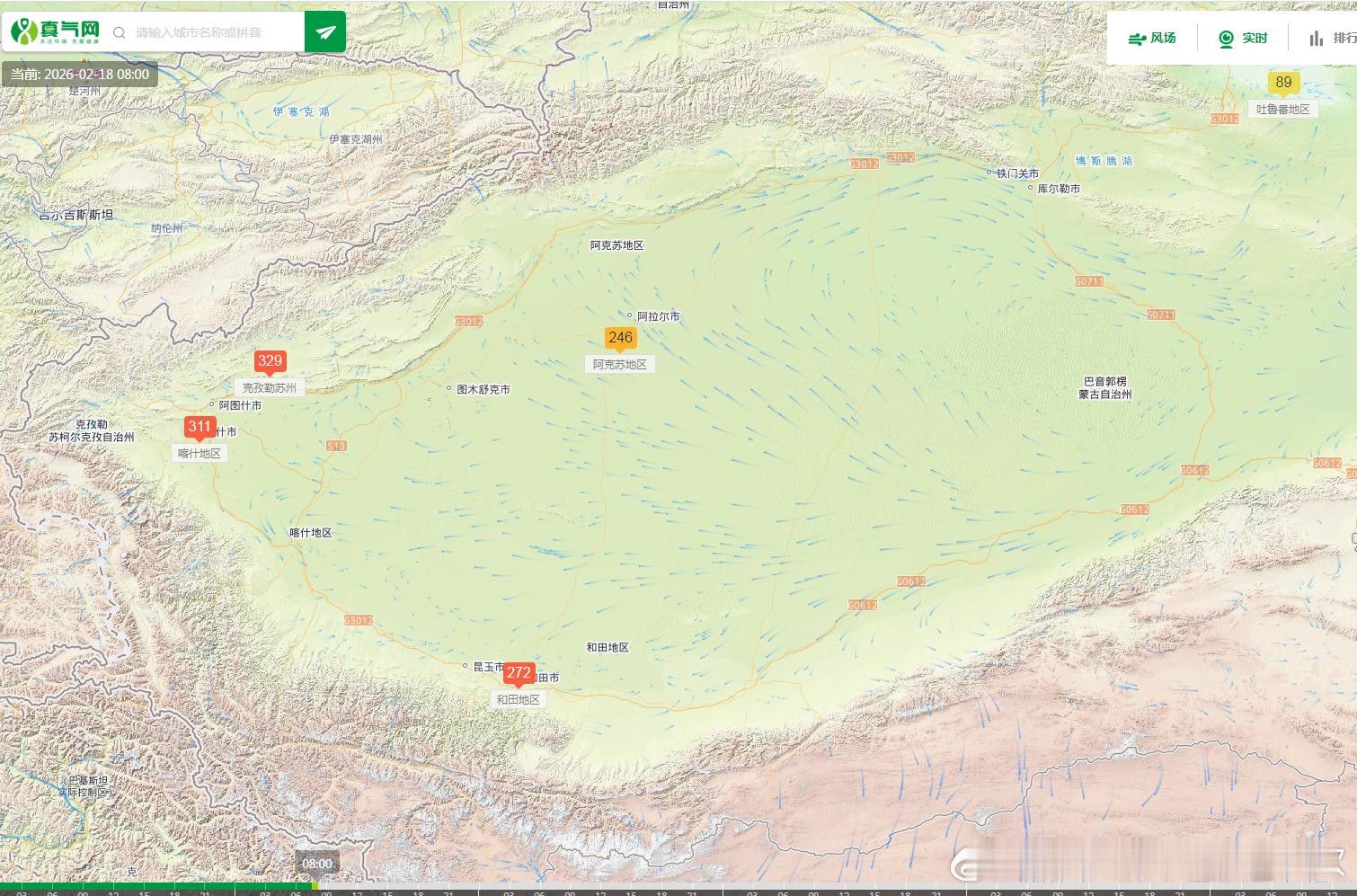The image size is (1357, 896).
Task: Click the 博斯腾湖 lake label
Action: point(1104,161)
